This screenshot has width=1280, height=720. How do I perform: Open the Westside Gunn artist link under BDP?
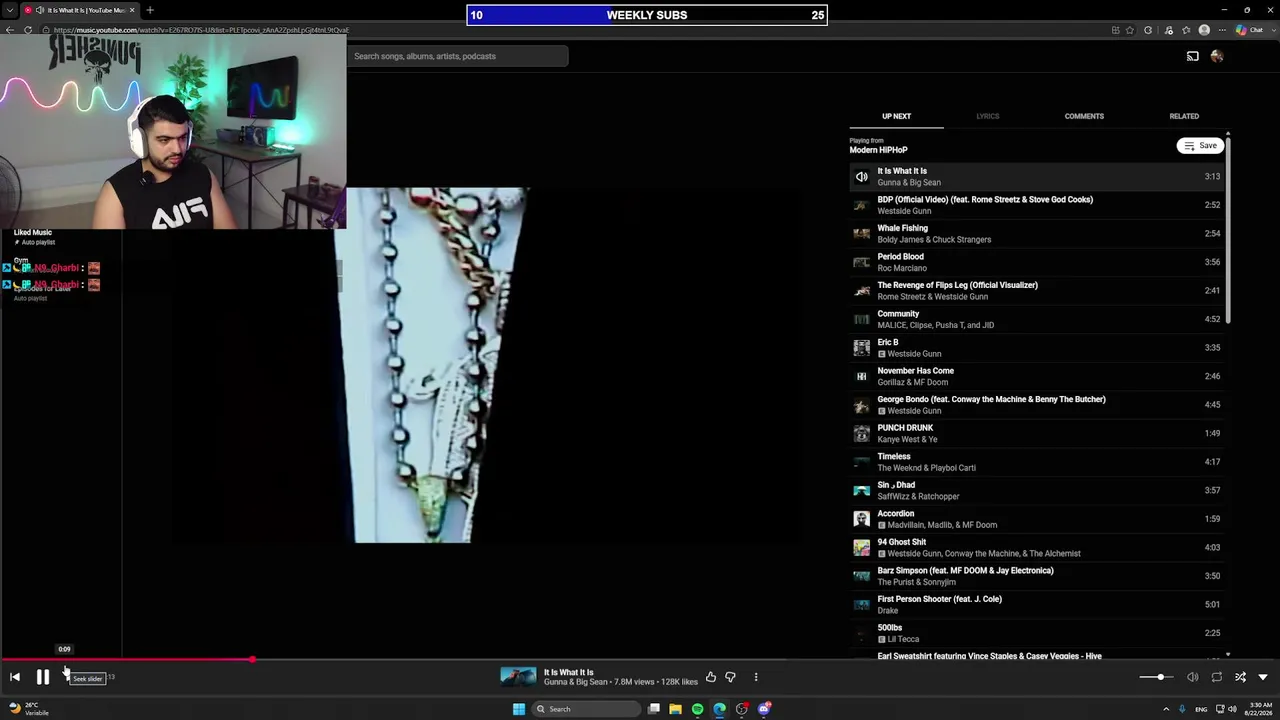[x=904, y=211]
